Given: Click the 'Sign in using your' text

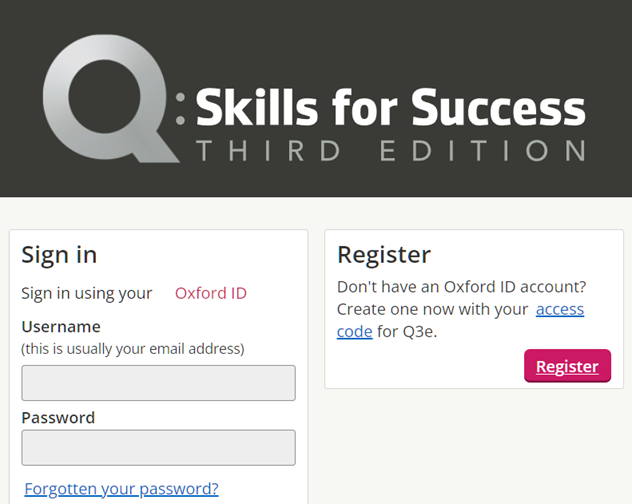Looking at the screenshot, I should coord(87,294).
